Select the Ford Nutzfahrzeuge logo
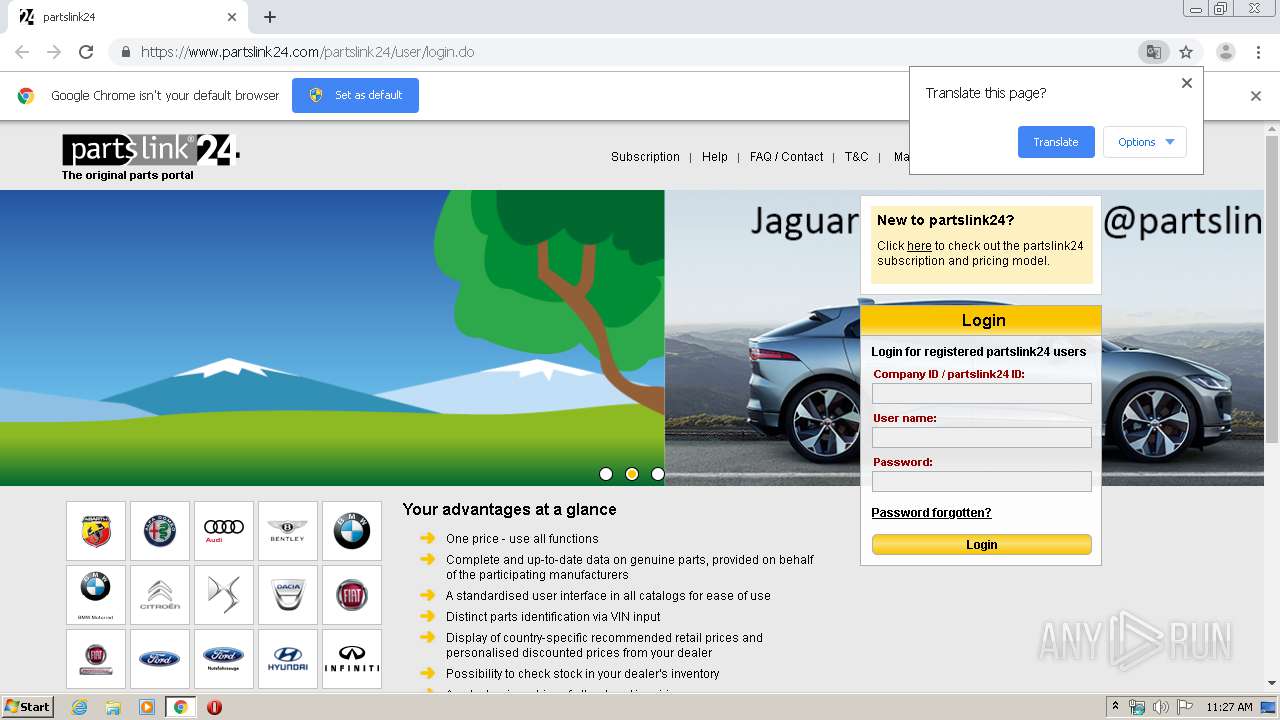The height and width of the screenshot is (720, 1280). click(x=224, y=659)
